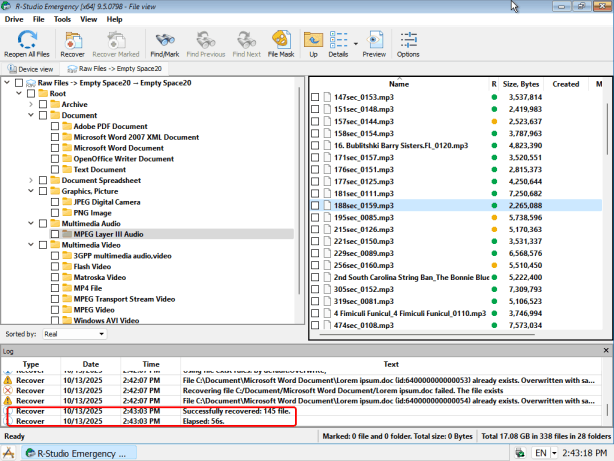Image resolution: width=614 pixels, height=461 pixels.
Task: Collapse the Multimedia Video tree node
Action: pos(30,244)
